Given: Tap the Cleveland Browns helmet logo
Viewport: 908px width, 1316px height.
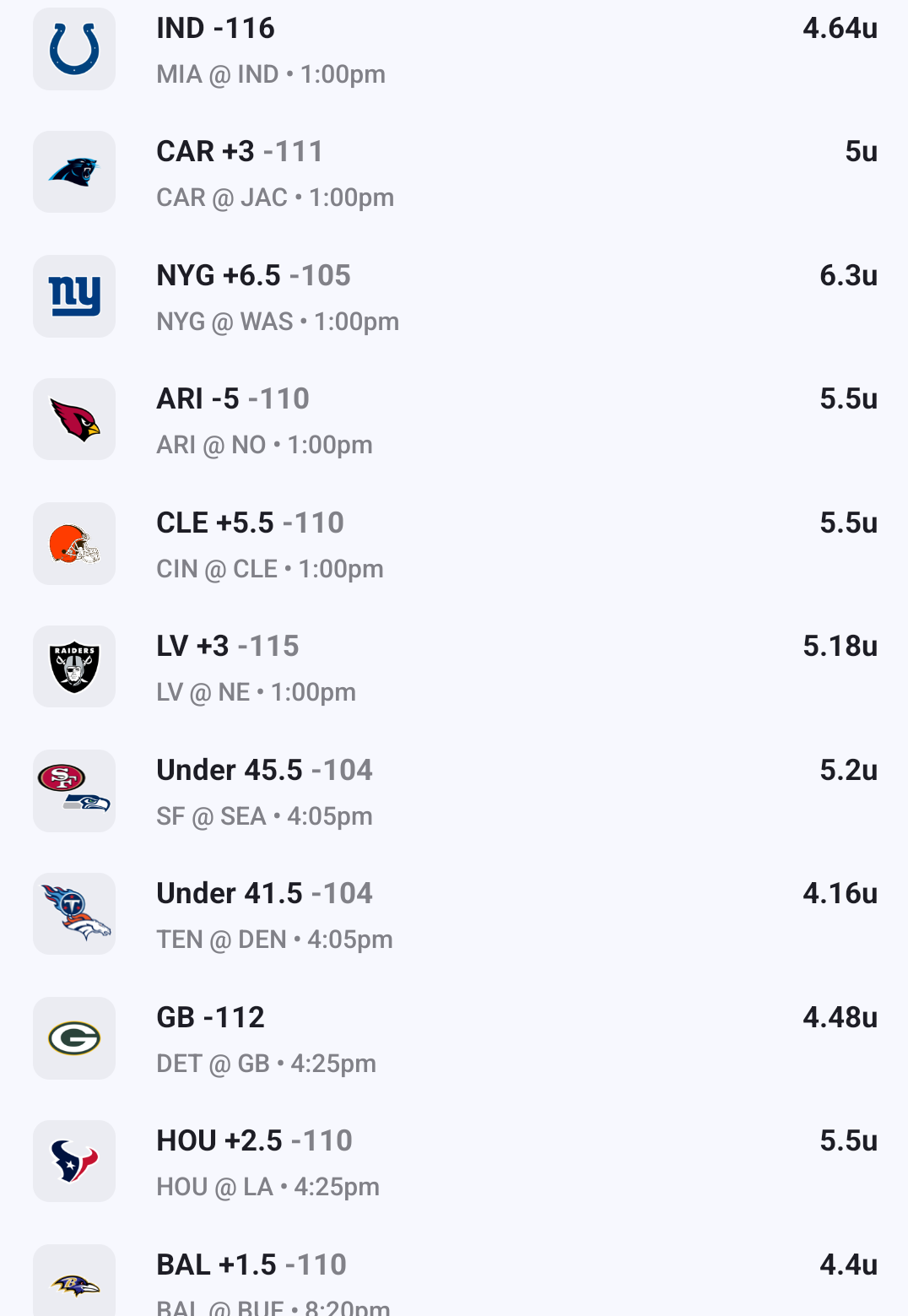Looking at the screenshot, I should coord(74,544).
